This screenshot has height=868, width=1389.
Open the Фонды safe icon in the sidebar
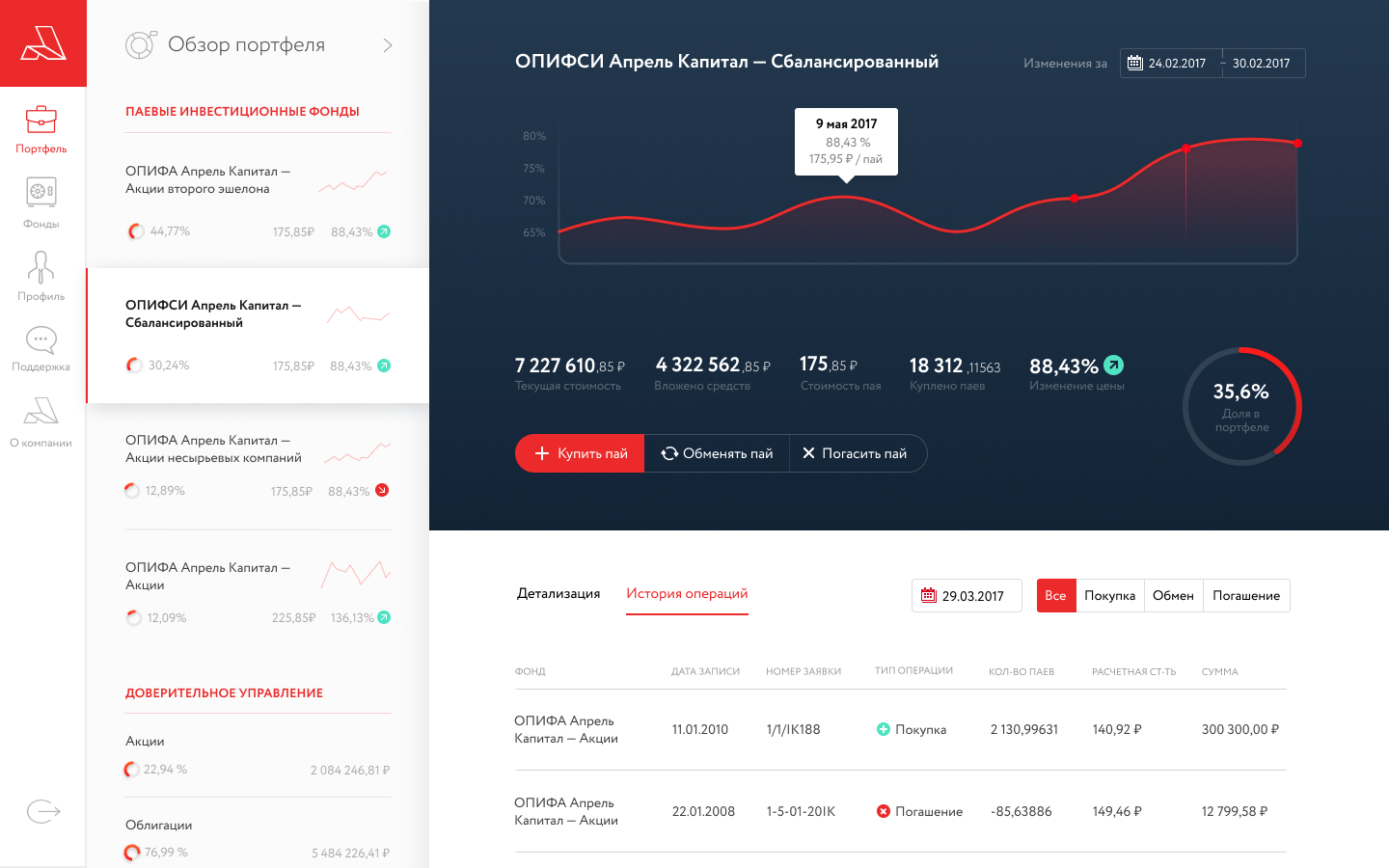41,192
